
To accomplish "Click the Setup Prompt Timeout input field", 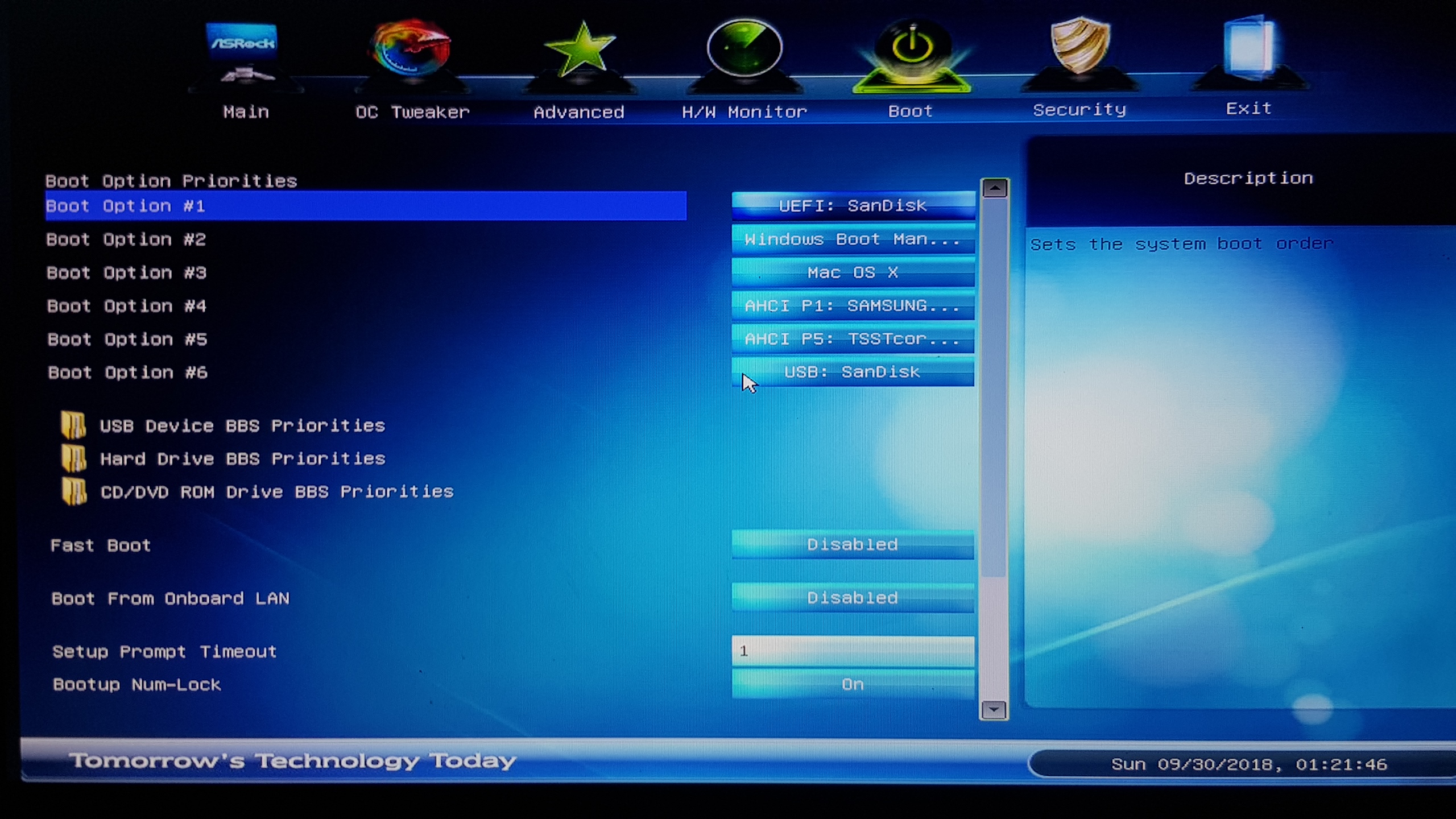I will click(x=853, y=651).
